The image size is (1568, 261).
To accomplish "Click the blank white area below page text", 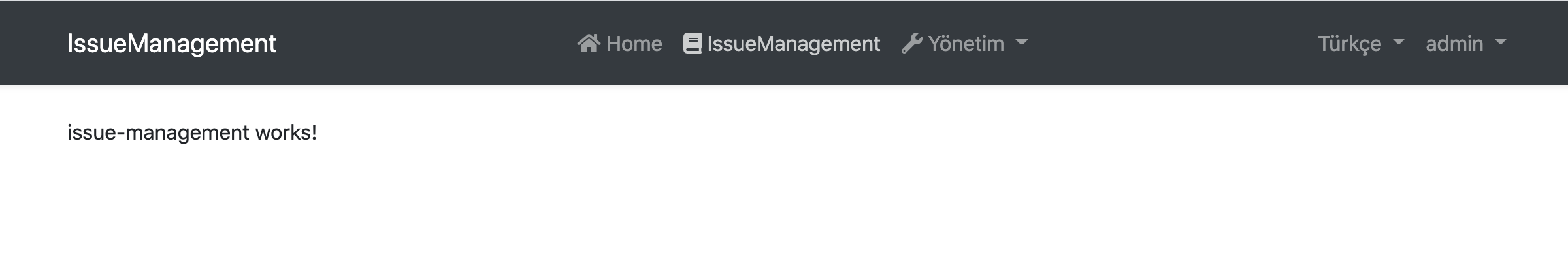I will click(x=784, y=209).
